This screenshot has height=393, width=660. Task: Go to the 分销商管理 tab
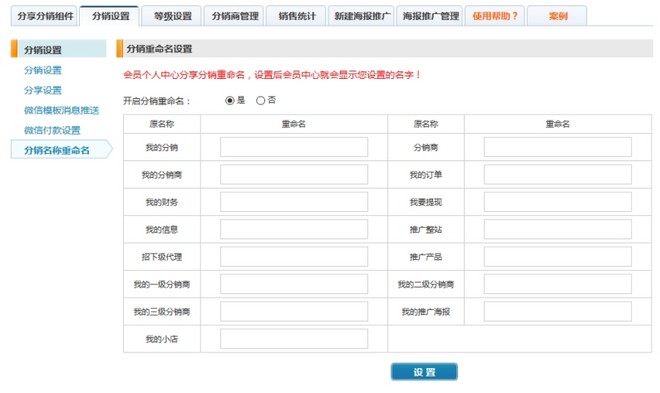pyautogui.click(x=234, y=16)
